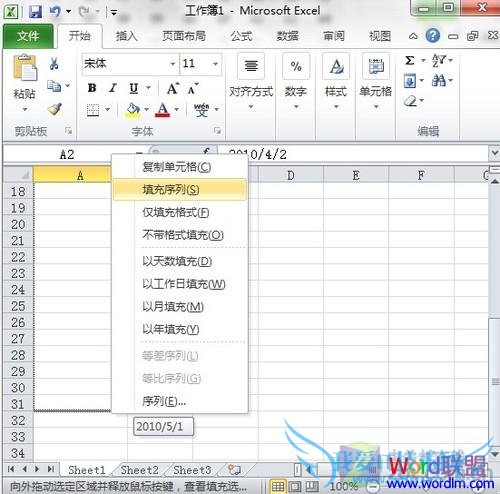The height and width of the screenshot is (494, 500).
Task: Click the insert new worksheet icon
Action: 234,470
